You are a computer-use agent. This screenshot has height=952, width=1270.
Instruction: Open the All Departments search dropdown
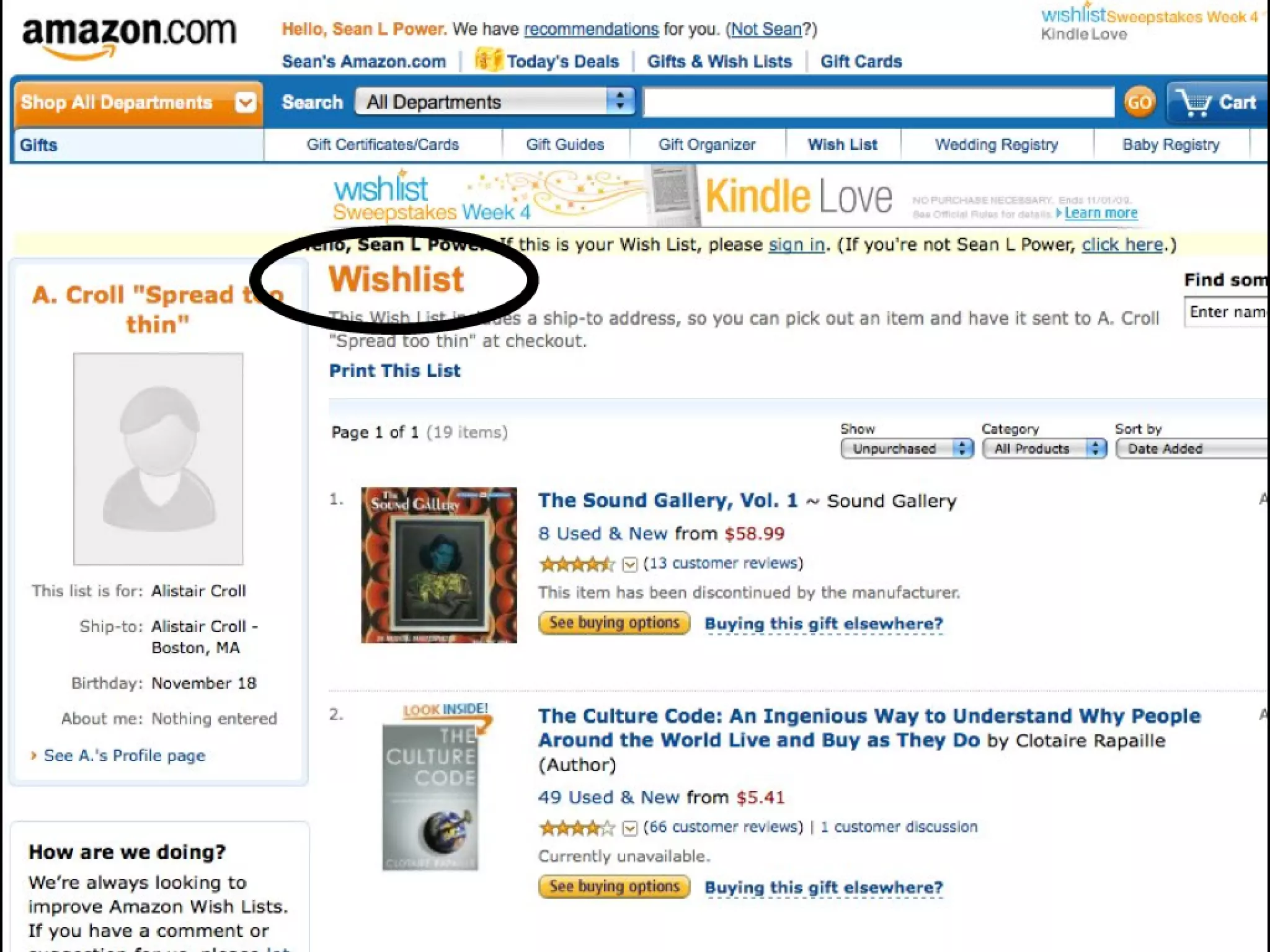click(x=495, y=102)
